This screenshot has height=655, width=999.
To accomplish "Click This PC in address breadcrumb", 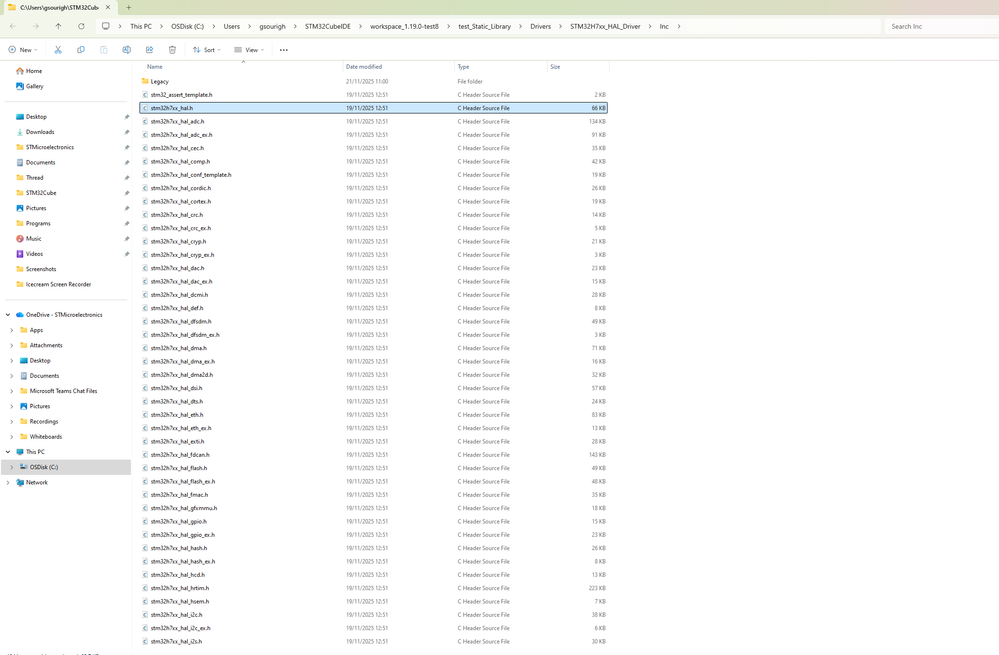I will pos(141,26).
